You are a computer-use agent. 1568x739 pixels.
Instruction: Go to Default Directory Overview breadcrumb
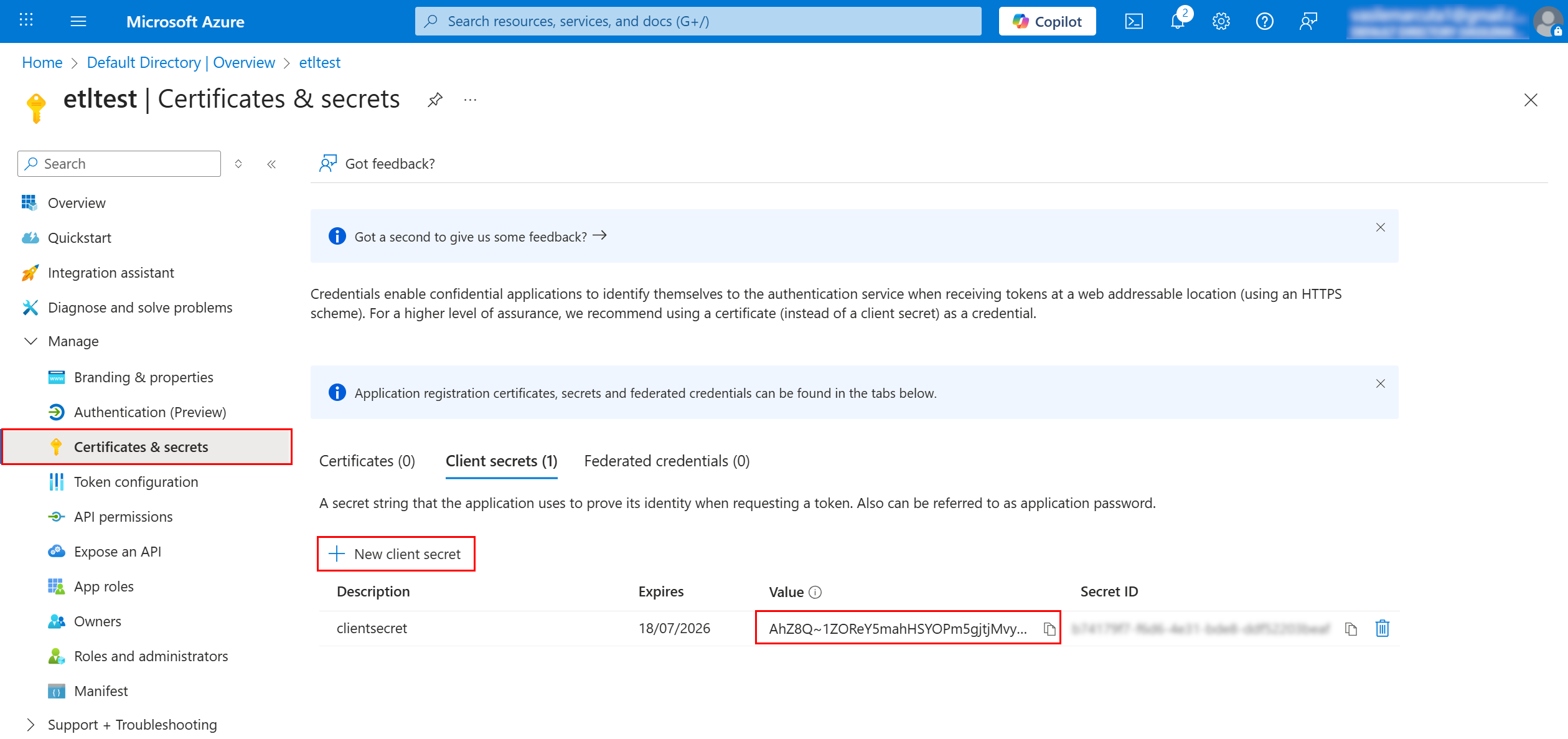point(181,62)
